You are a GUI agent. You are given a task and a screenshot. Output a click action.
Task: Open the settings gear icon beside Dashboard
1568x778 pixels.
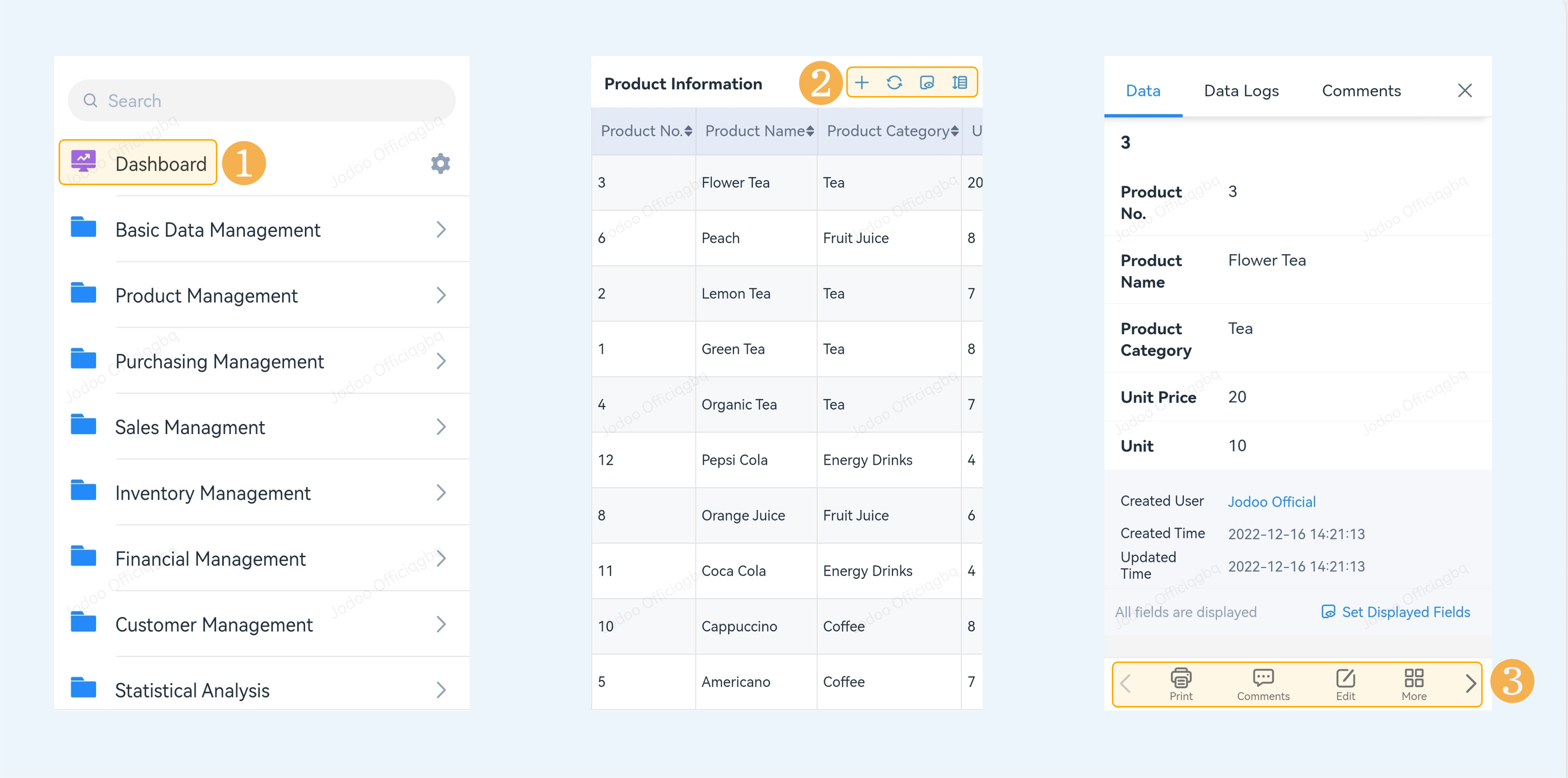[440, 163]
